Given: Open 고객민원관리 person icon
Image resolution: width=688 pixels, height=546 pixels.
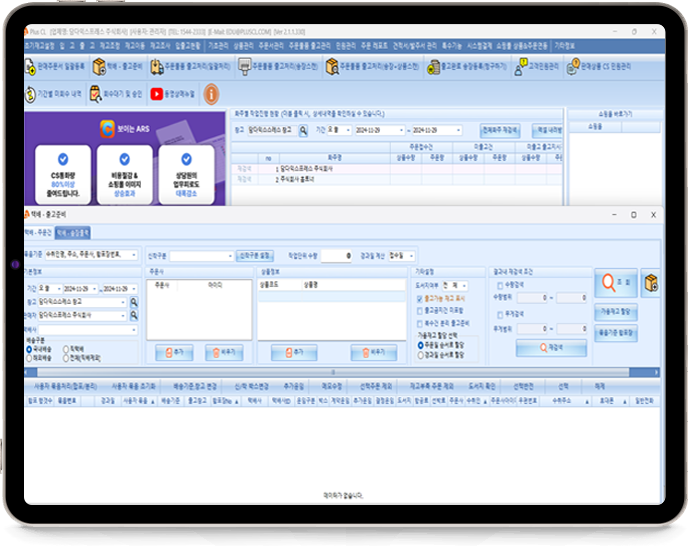Looking at the screenshot, I should pyautogui.click(x=520, y=67).
